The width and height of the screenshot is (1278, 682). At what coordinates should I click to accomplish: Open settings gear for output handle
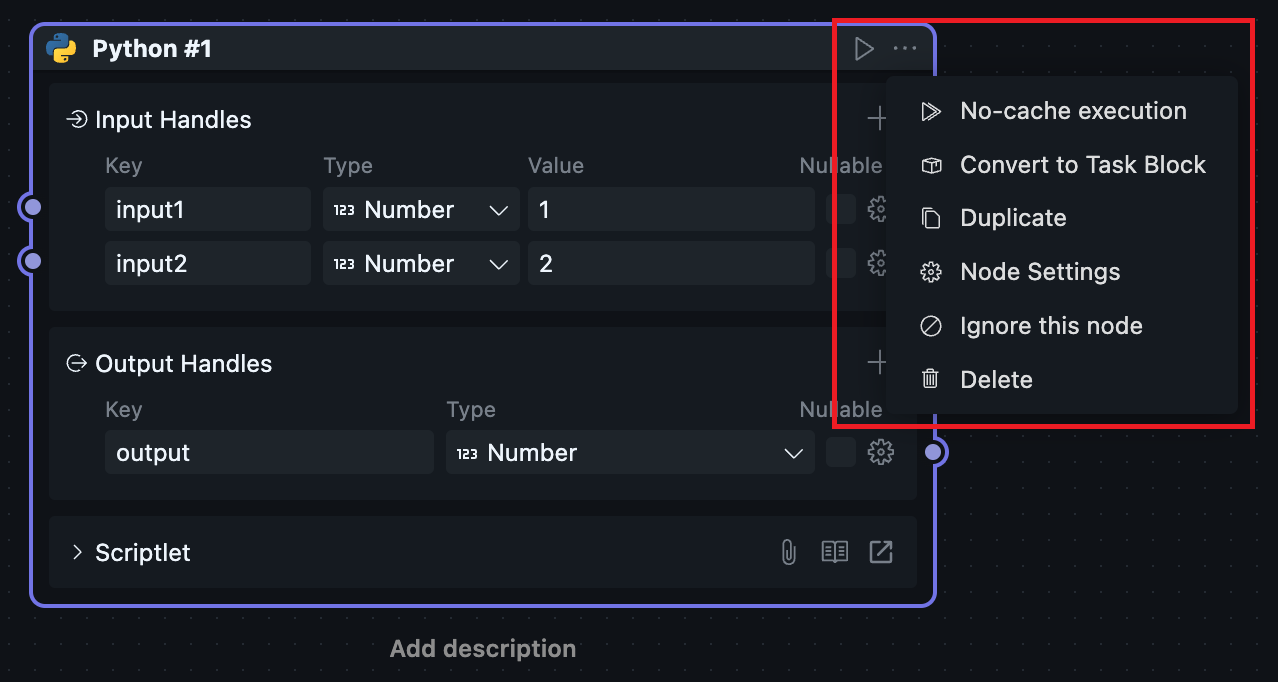[x=880, y=453]
